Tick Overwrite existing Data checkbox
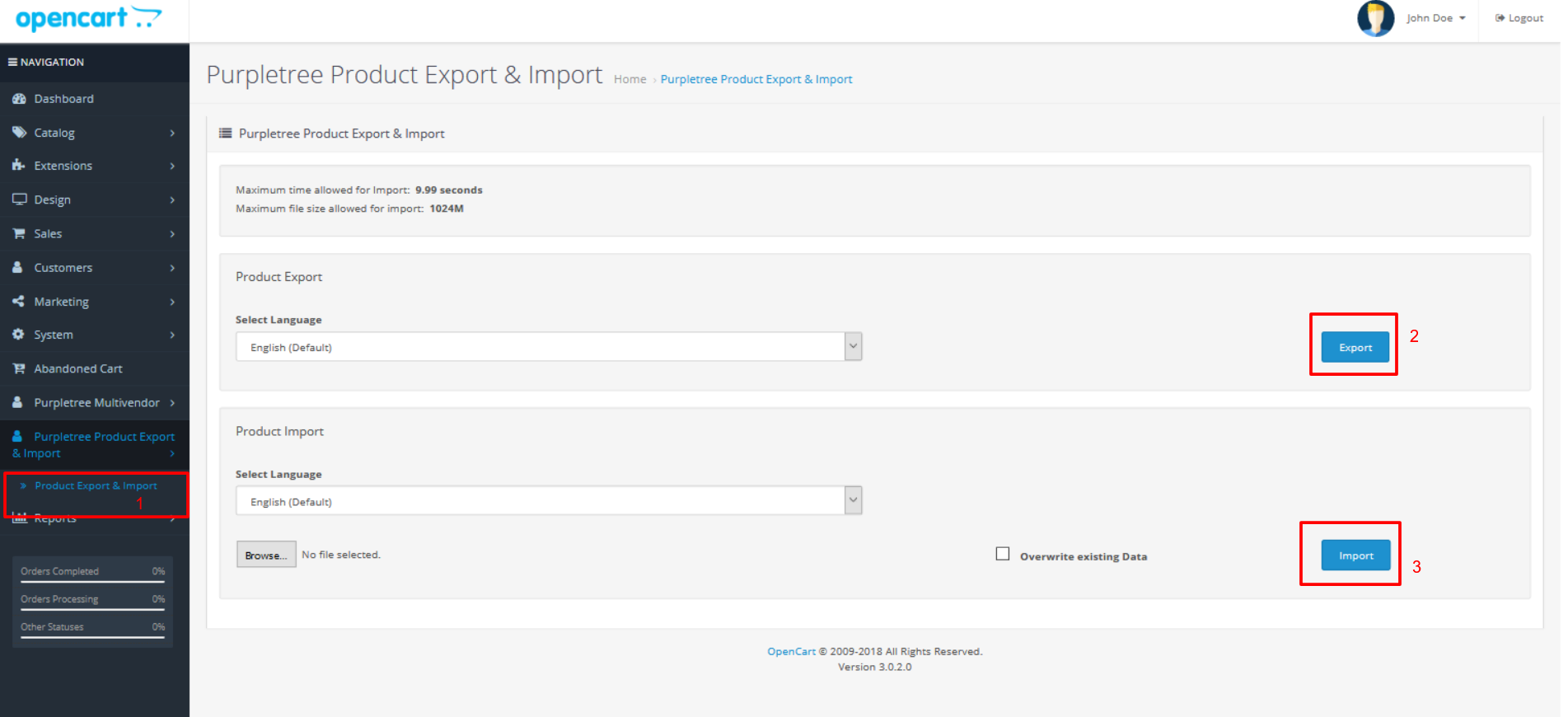Image resolution: width=1568 pixels, height=717 pixels. tap(1002, 554)
